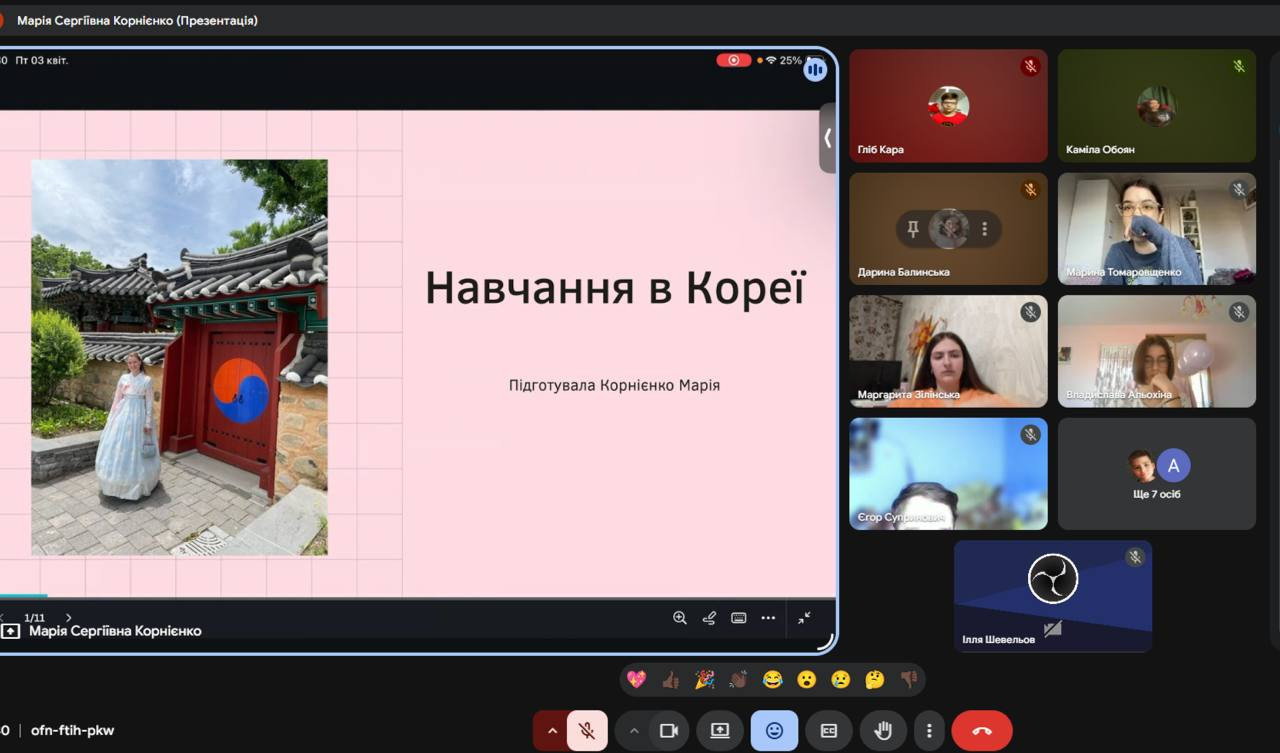Leave the call with the red button

[x=981, y=731]
